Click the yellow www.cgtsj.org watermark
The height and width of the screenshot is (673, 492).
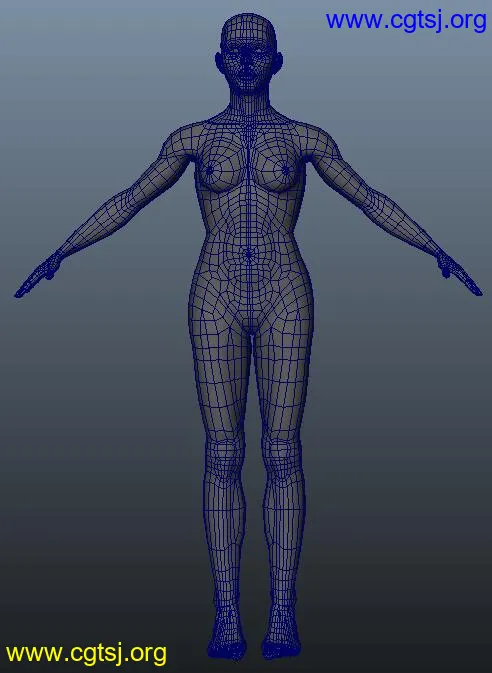pos(86,654)
